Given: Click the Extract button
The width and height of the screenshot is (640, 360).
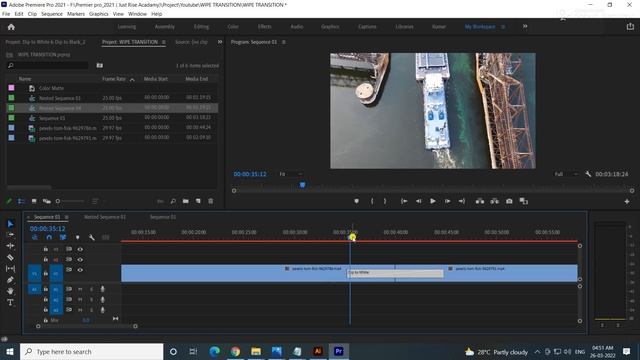Looking at the screenshot, I should point(494,201).
